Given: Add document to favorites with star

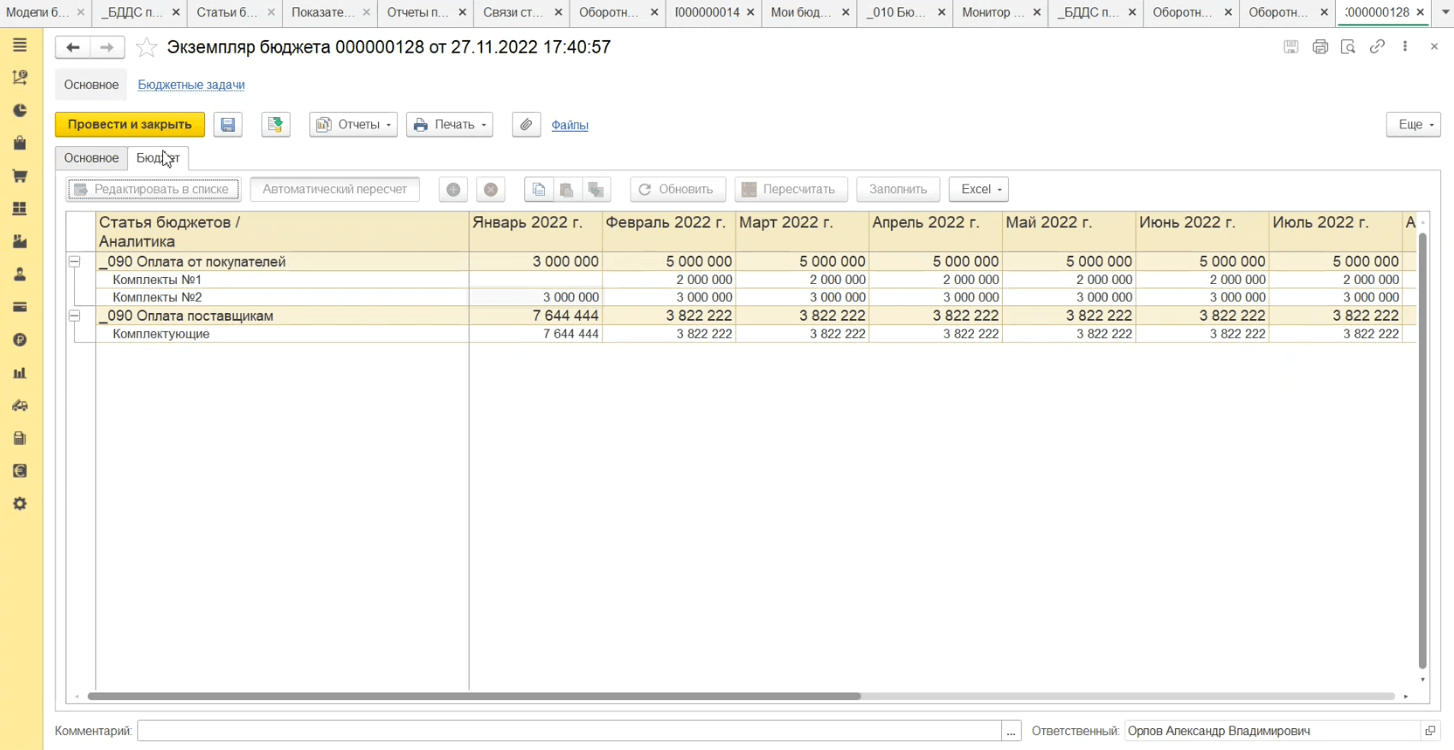Looking at the screenshot, I should pos(146,48).
